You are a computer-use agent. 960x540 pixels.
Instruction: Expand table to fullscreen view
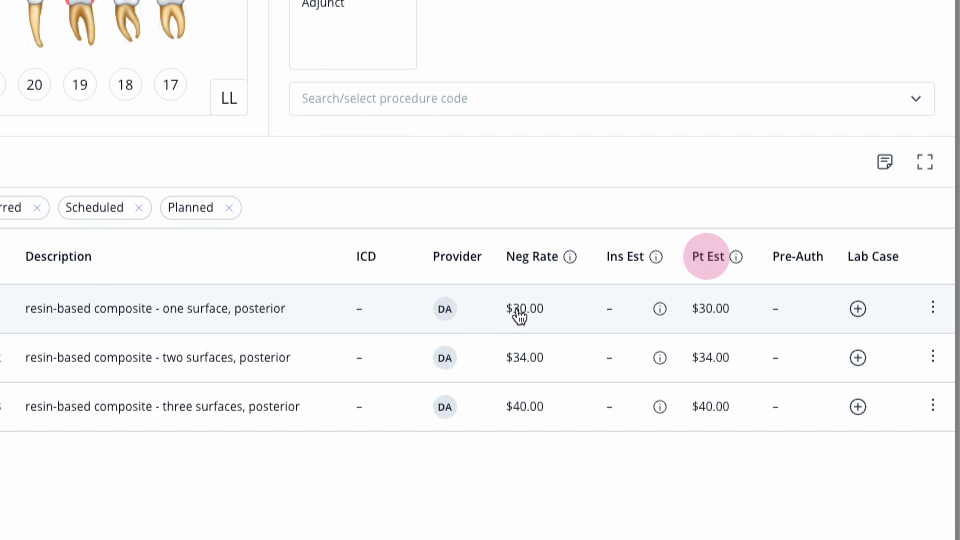924,162
